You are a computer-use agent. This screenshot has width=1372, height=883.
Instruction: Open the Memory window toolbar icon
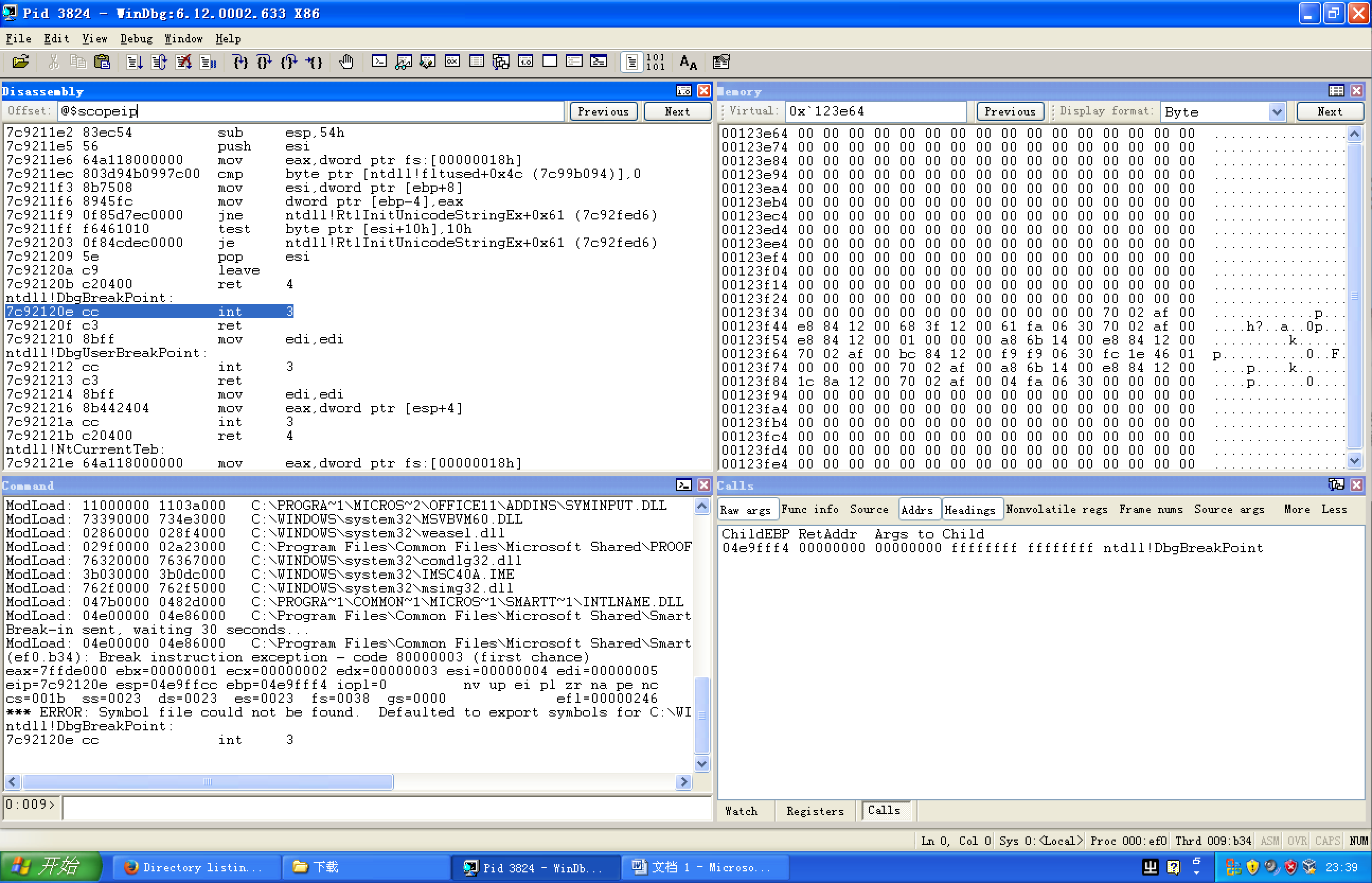(477, 62)
